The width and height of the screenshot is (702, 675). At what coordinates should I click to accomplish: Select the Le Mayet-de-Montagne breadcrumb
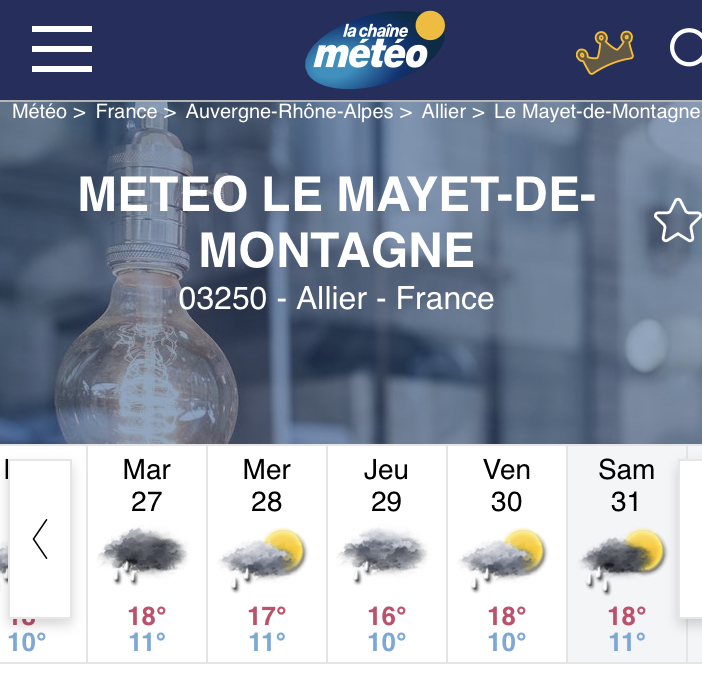(597, 111)
